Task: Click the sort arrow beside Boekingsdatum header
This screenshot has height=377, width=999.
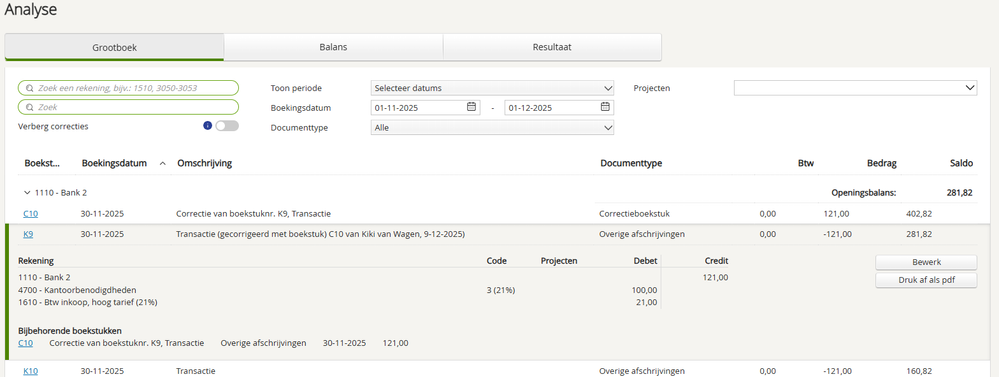Action: (162, 164)
